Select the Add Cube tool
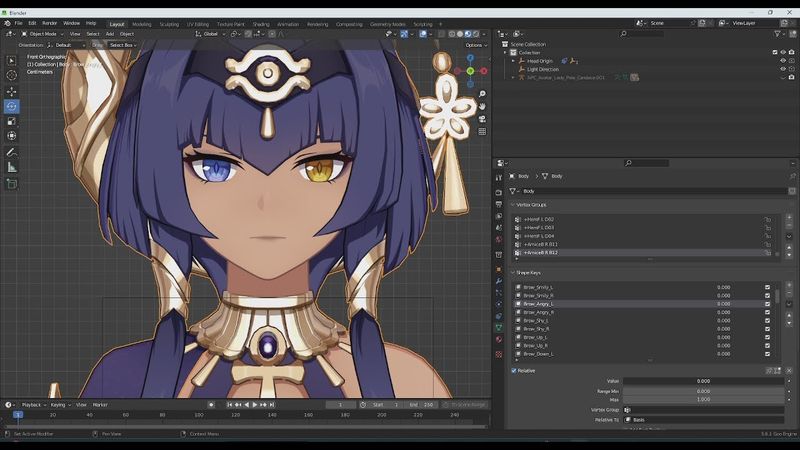The width and height of the screenshot is (800, 450). pos(11,184)
